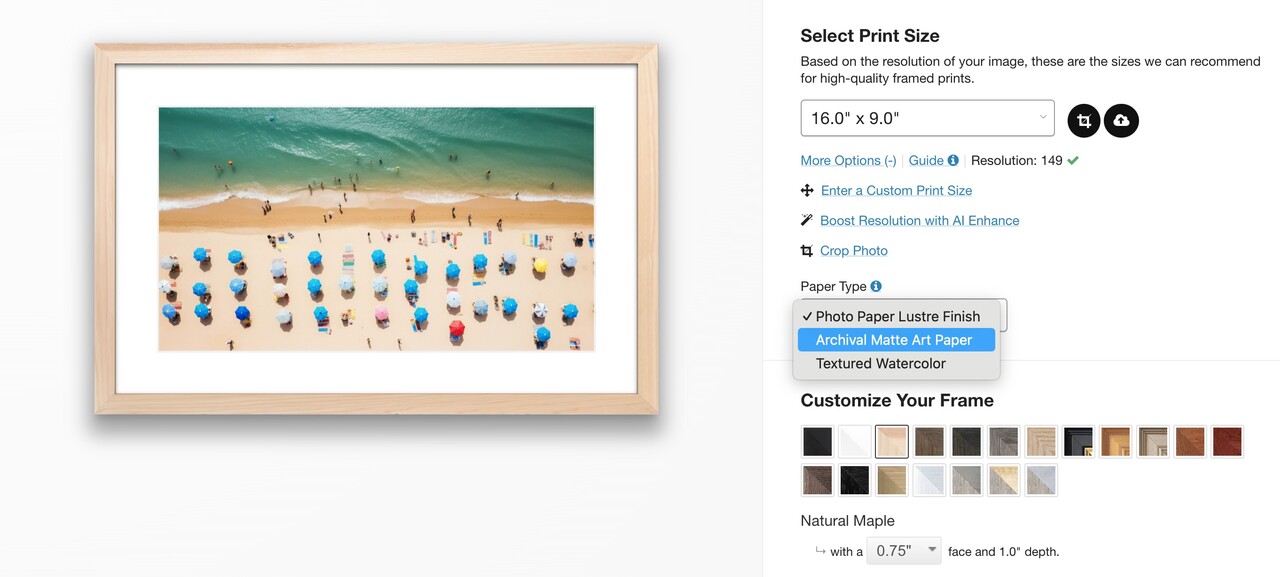Click the four-arrow move icon for custom size

807,190
